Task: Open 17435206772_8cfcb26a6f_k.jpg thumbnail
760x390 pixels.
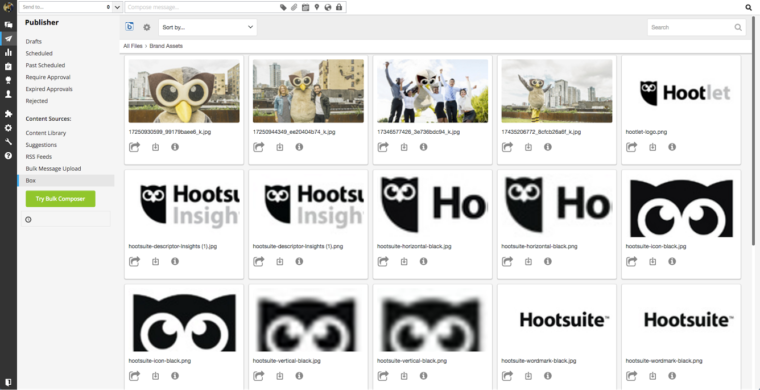Action: coord(557,91)
